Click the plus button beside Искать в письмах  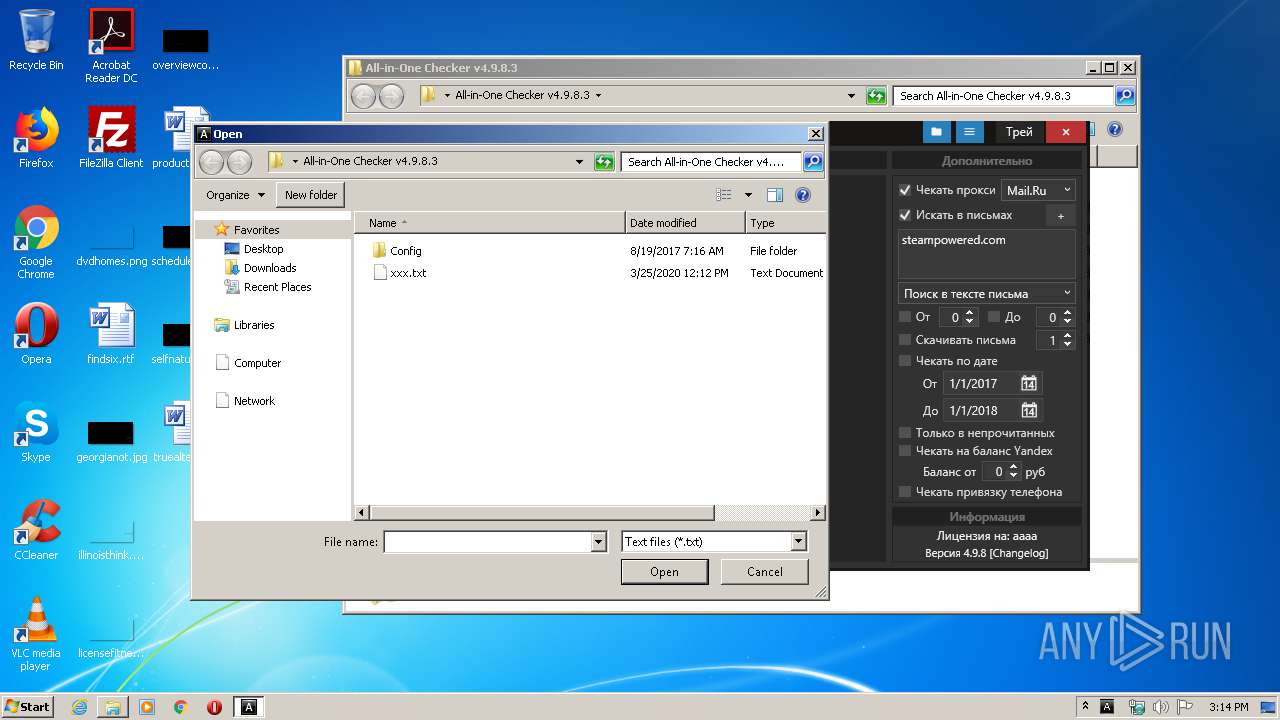click(x=1061, y=215)
